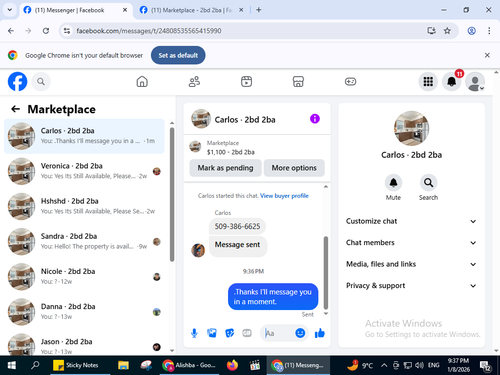Screen dimensions: 500x375
Task: Open the Marketplace storefront icon
Action: tap(298, 82)
